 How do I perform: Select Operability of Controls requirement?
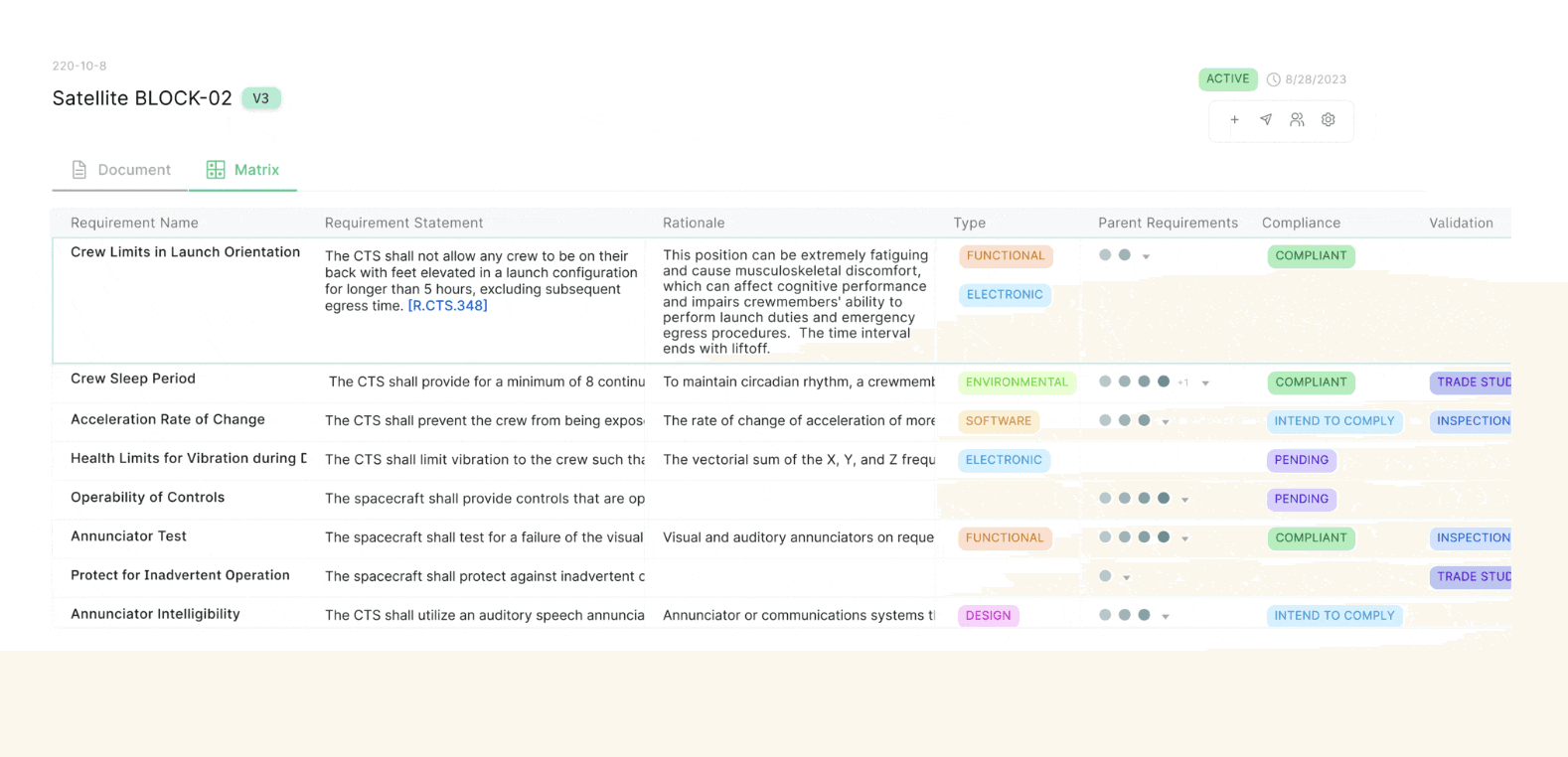pos(147,498)
